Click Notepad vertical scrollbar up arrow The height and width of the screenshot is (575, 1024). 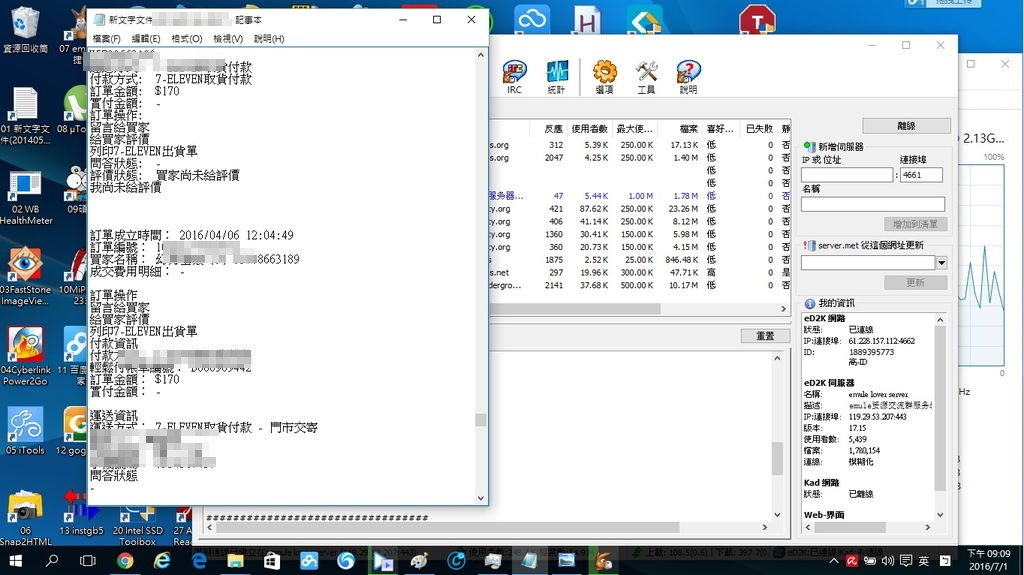coord(481,55)
